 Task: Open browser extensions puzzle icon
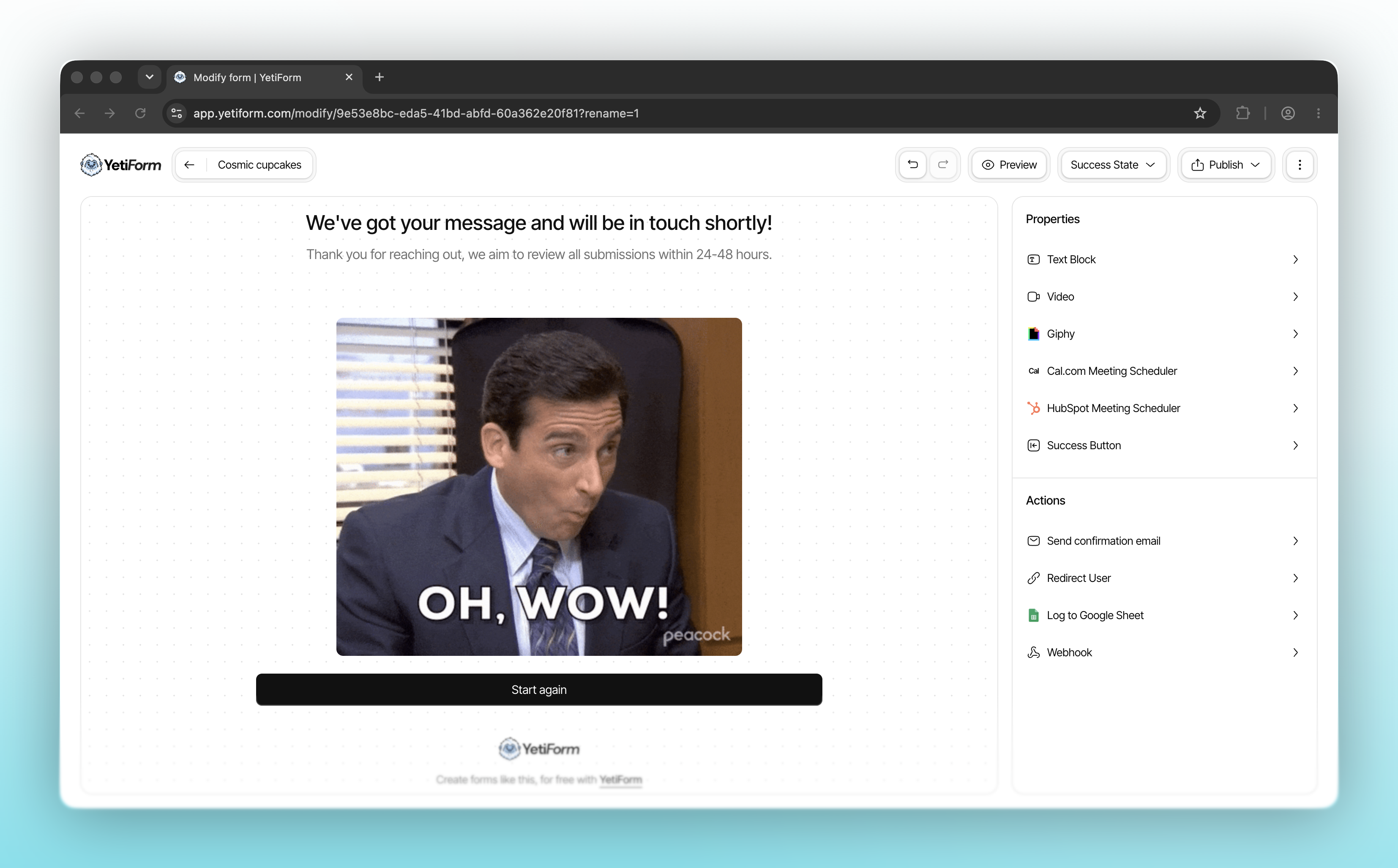point(1242,113)
